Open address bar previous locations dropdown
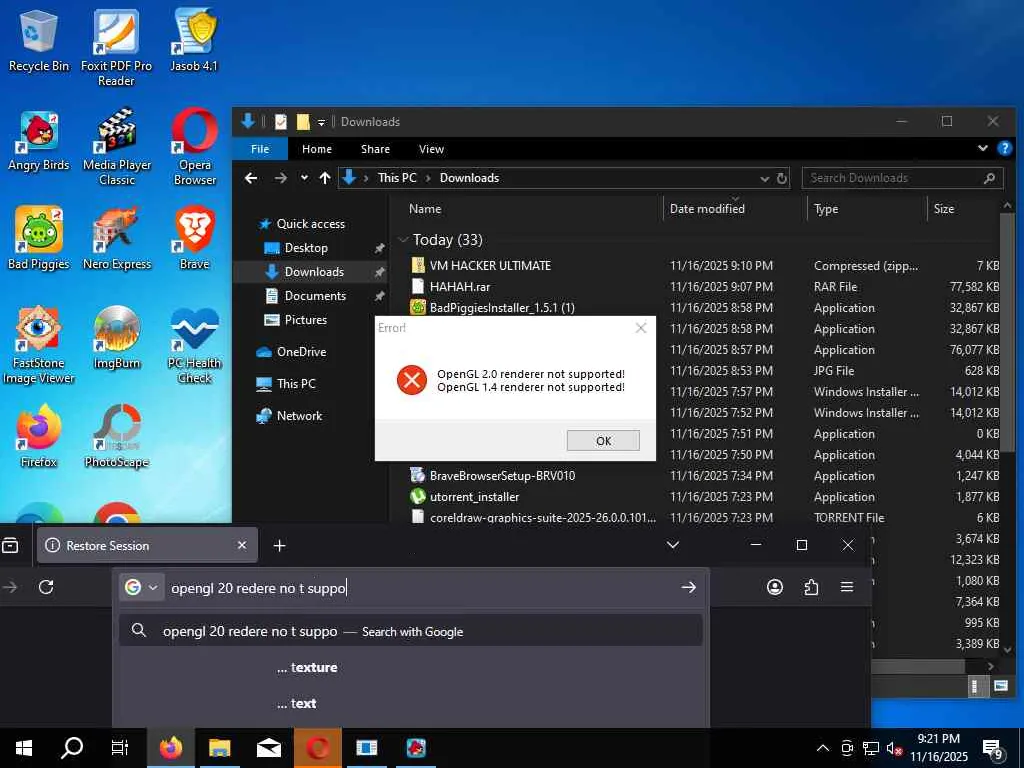1024x768 pixels. click(x=765, y=178)
